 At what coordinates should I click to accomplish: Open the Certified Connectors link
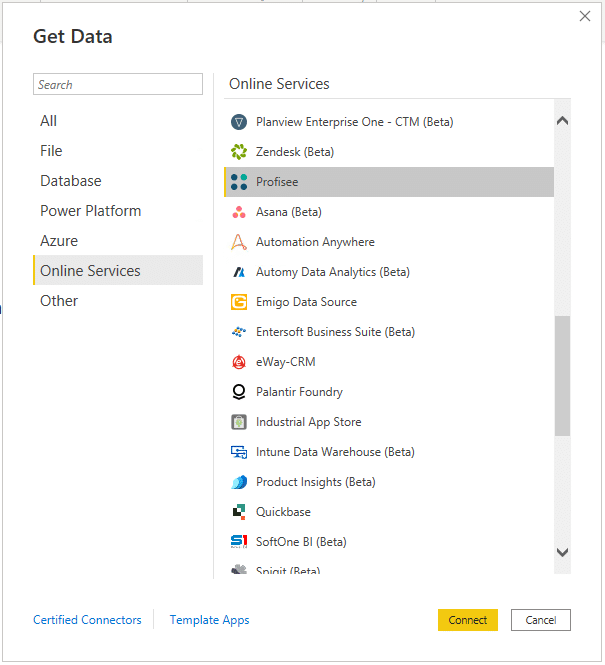87,620
